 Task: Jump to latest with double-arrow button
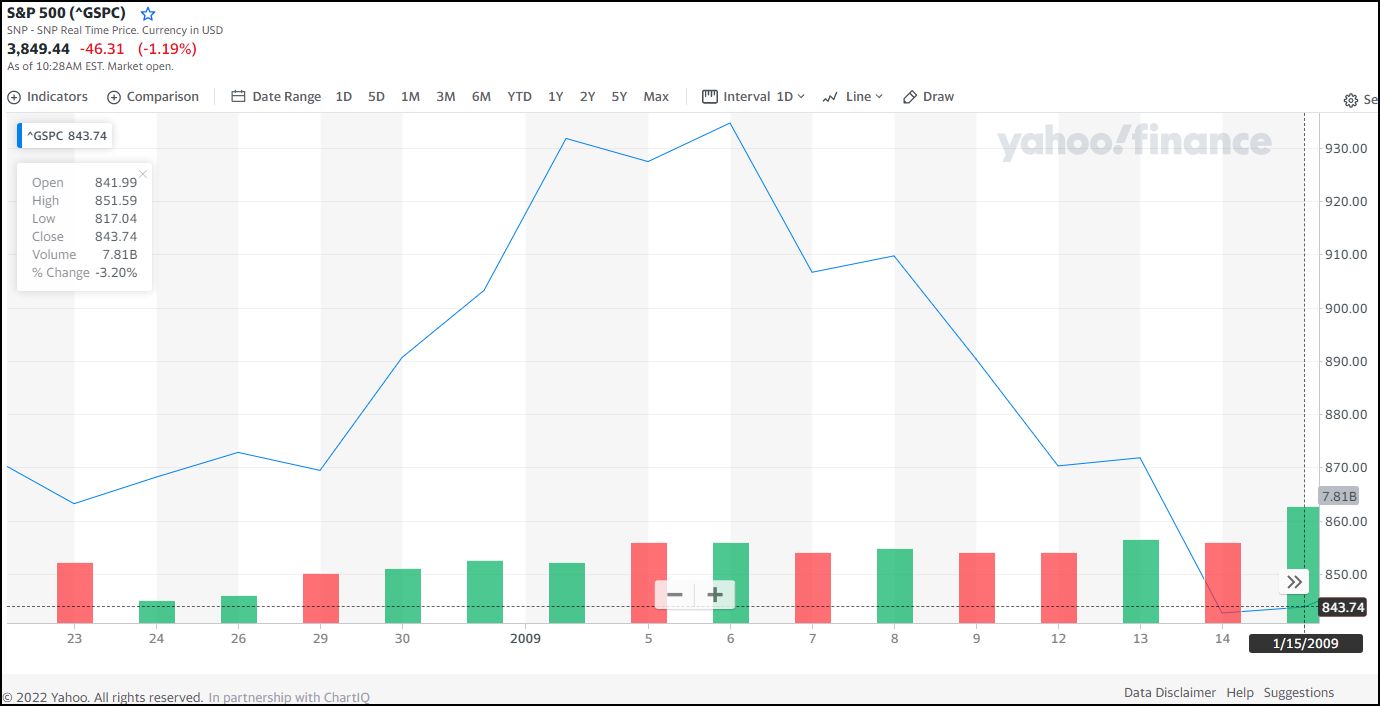click(1294, 582)
